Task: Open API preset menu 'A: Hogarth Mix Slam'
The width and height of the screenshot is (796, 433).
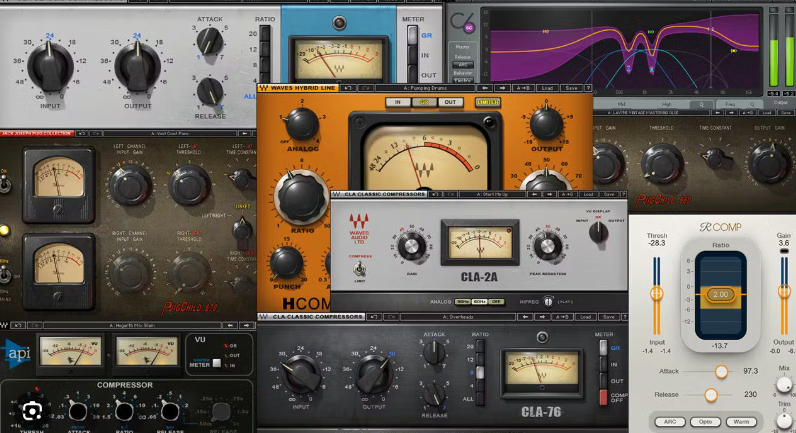Action: click(132, 325)
